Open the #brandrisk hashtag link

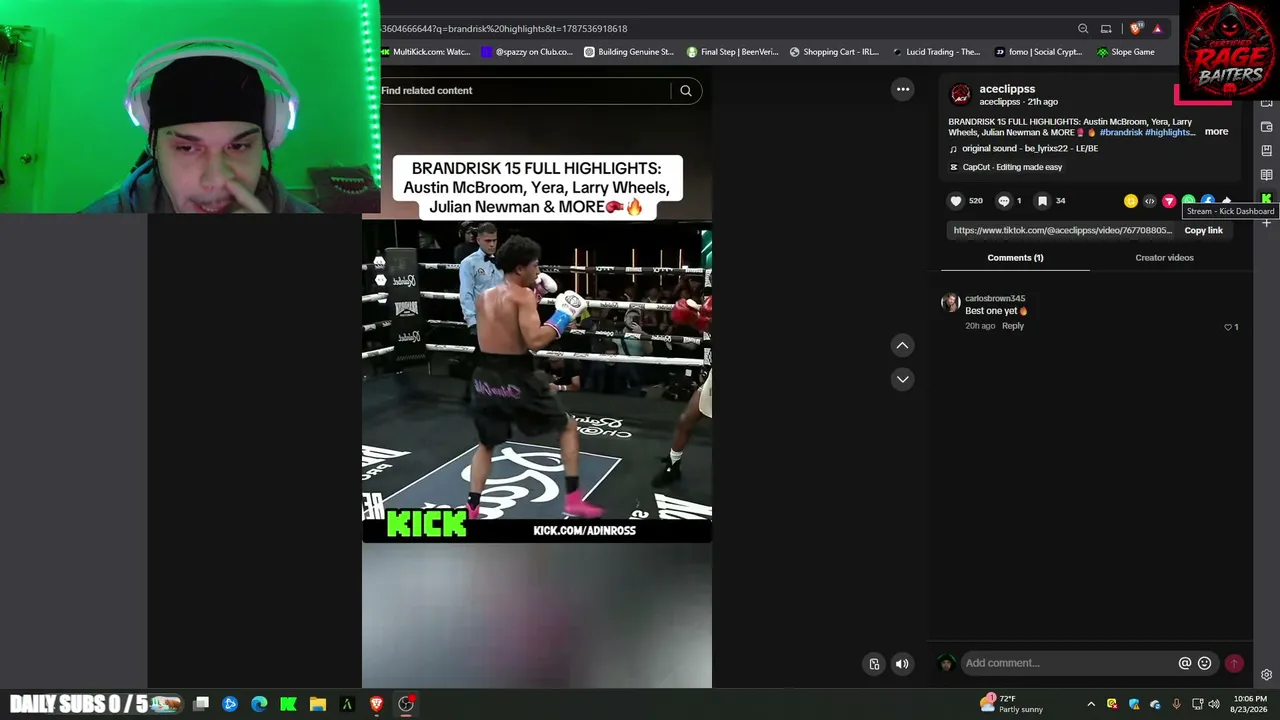click(x=1121, y=132)
